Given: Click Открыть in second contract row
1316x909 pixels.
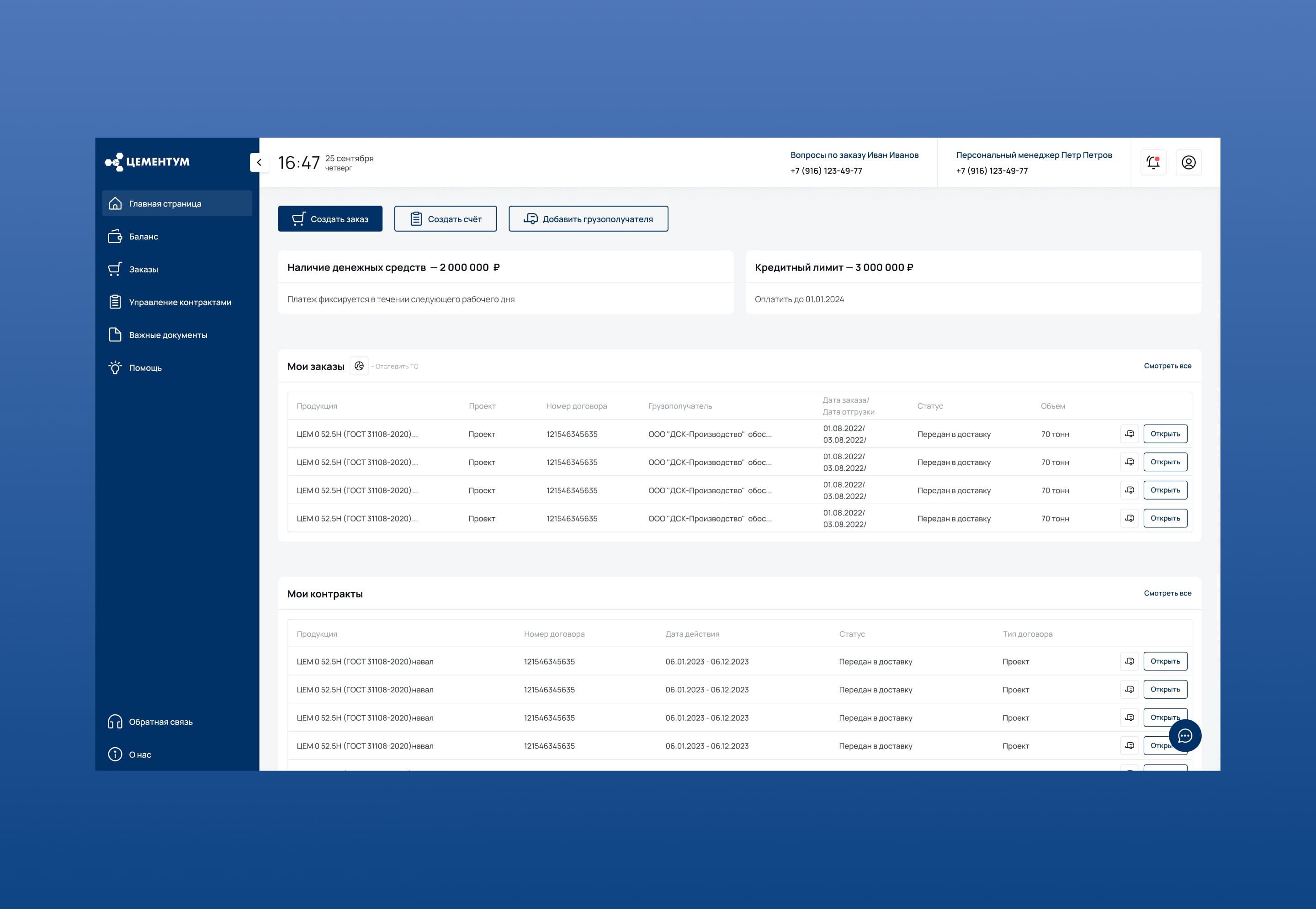Looking at the screenshot, I should (x=1165, y=689).
